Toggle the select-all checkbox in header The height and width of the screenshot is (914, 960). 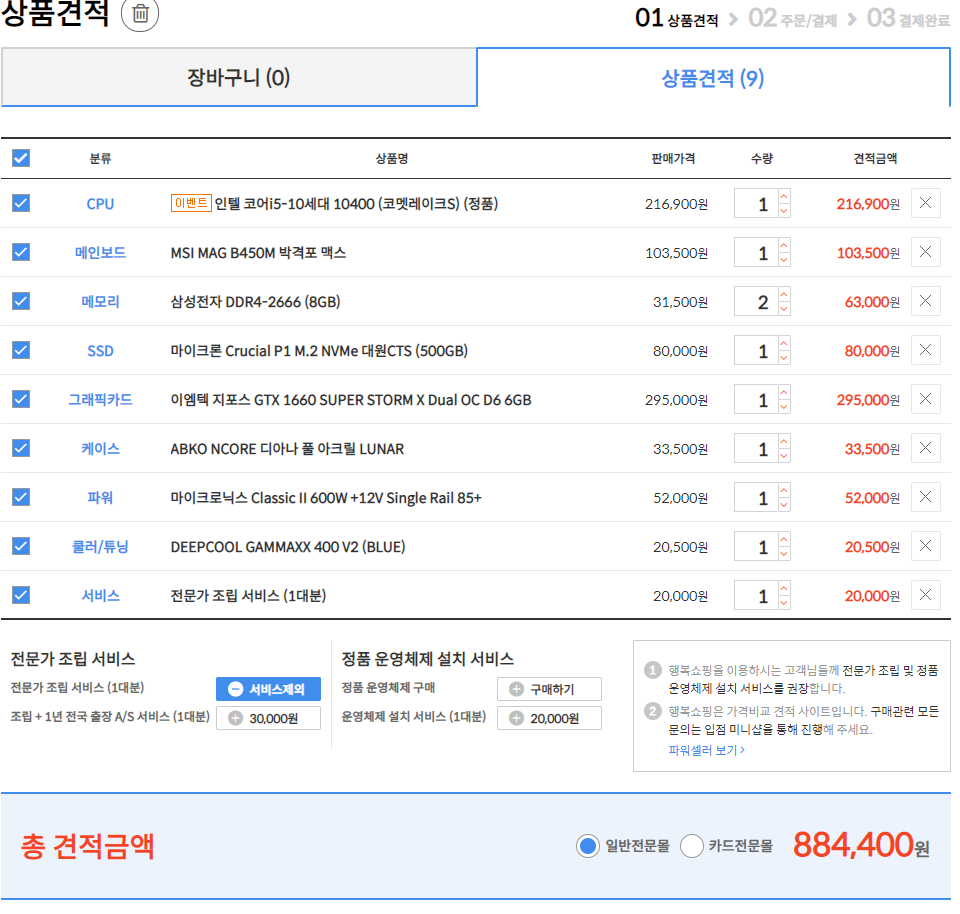tap(21, 158)
